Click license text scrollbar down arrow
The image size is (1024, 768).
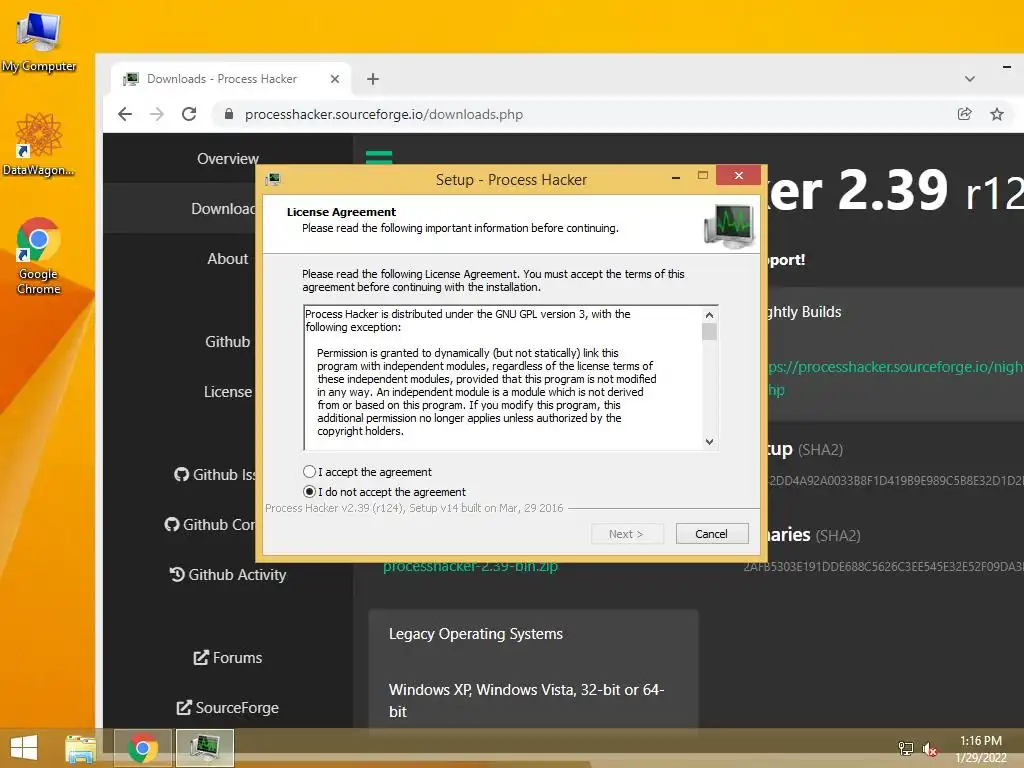click(710, 442)
